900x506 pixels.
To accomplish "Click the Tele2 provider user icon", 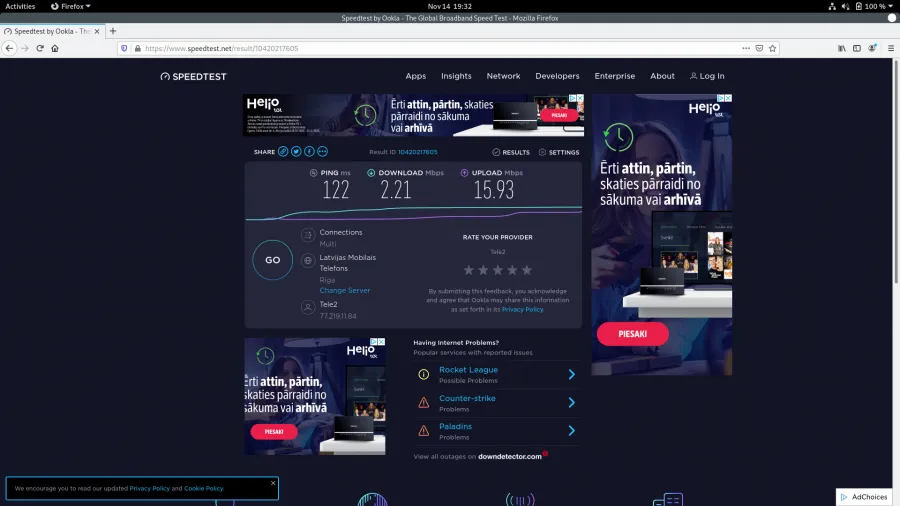I will (x=308, y=307).
